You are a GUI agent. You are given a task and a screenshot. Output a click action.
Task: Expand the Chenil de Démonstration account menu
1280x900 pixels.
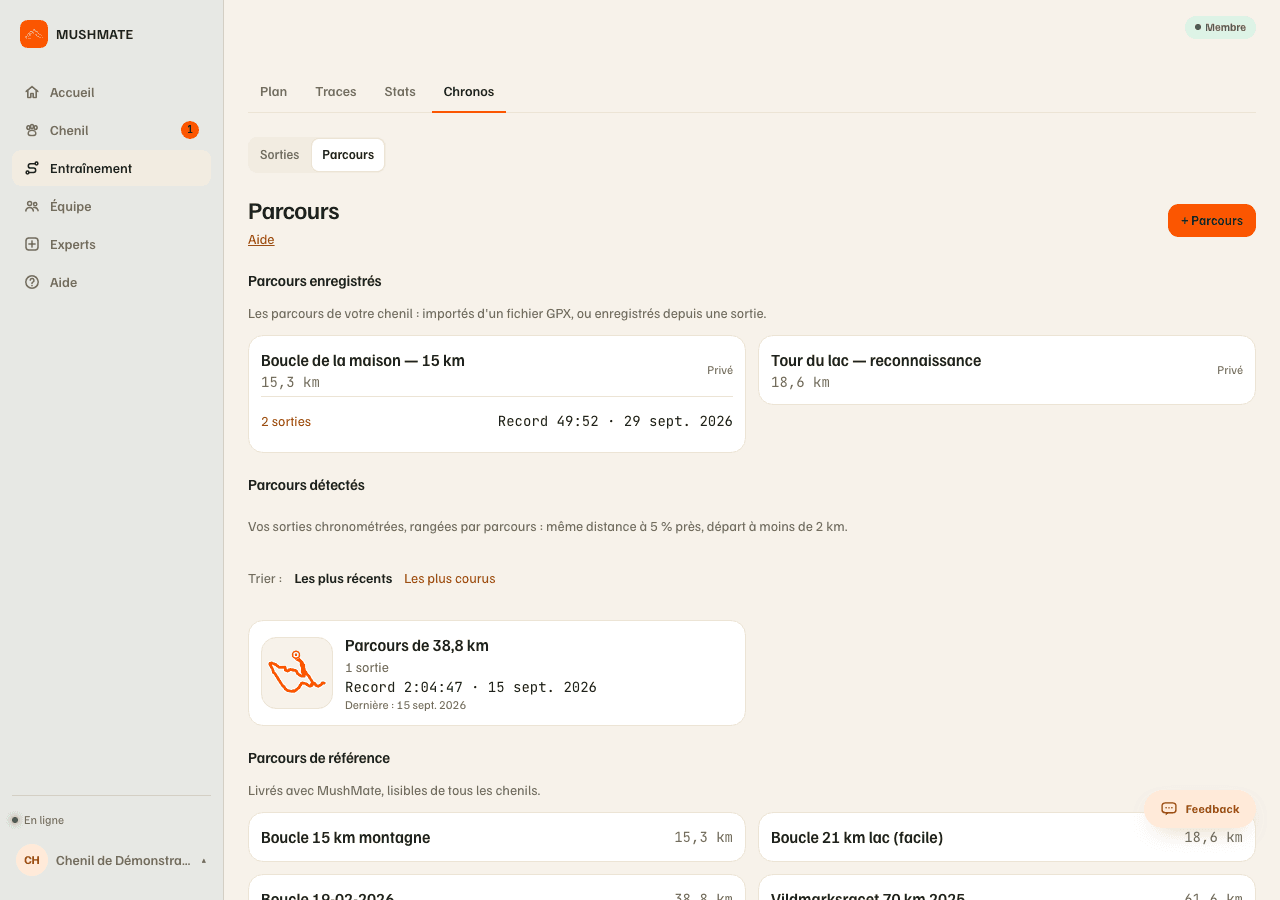tap(111, 860)
